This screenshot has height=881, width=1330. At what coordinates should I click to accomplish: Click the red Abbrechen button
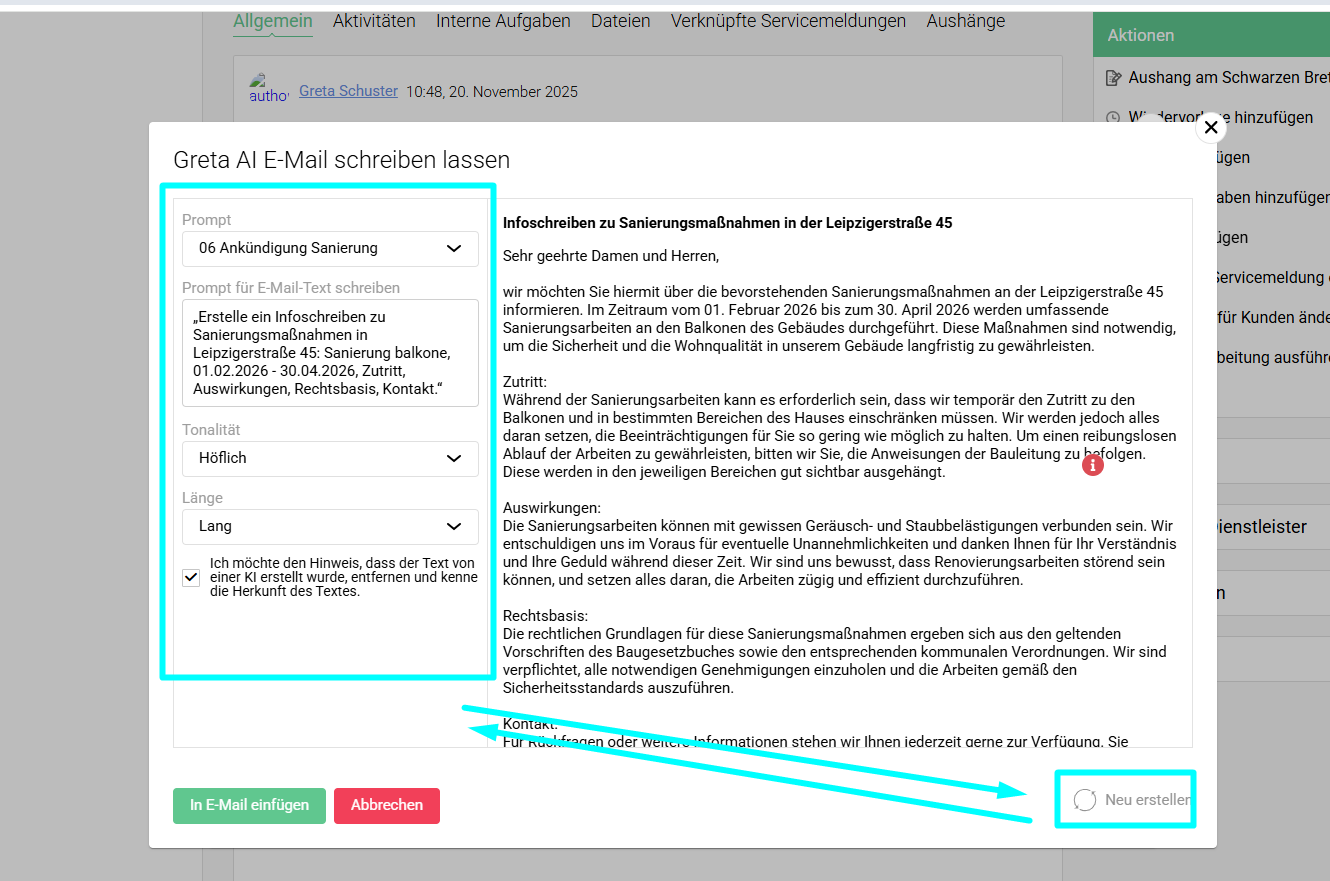[x=387, y=805]
